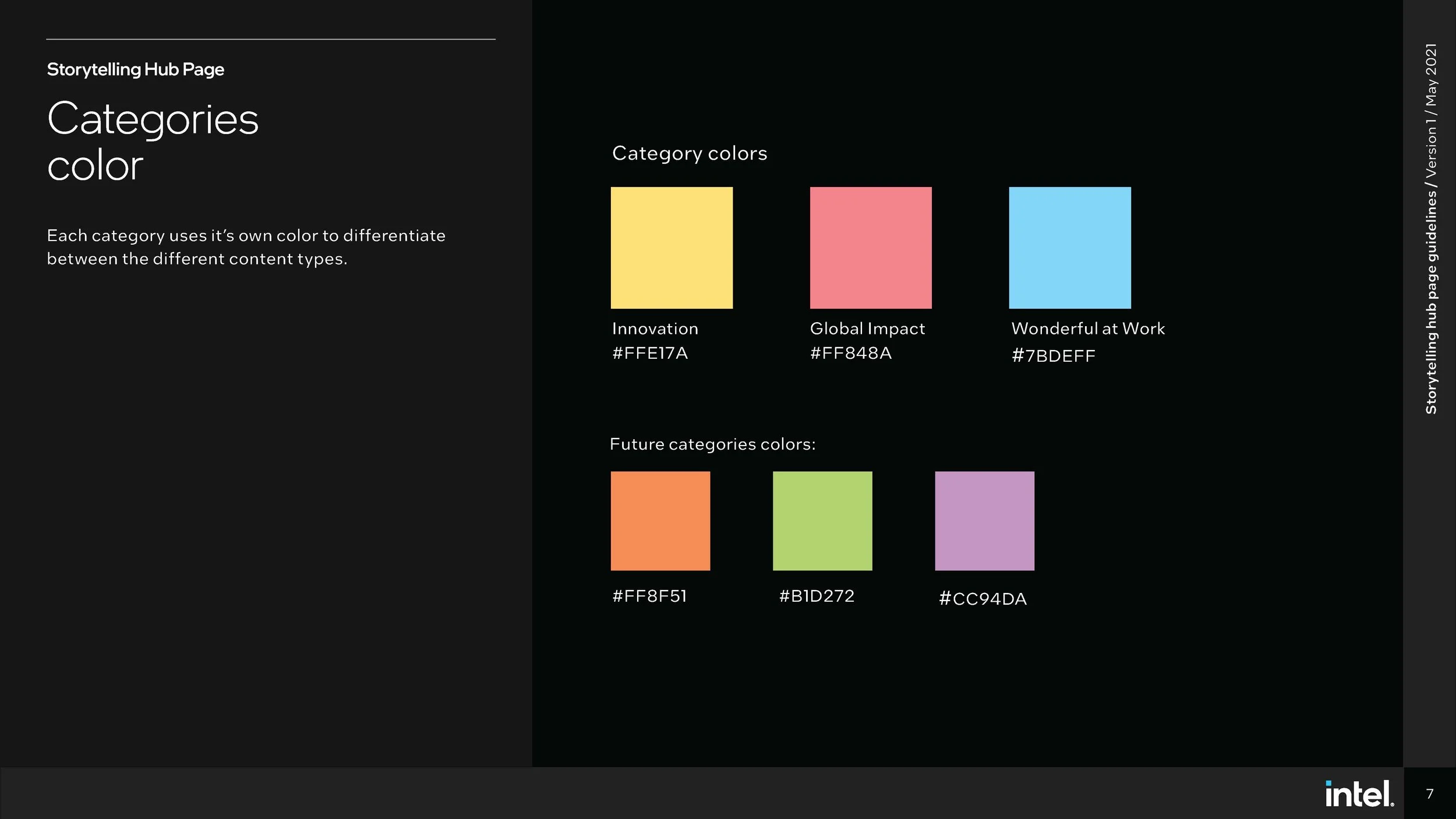
Task: Click the orange future category swatch
Action: pos(660,521)
